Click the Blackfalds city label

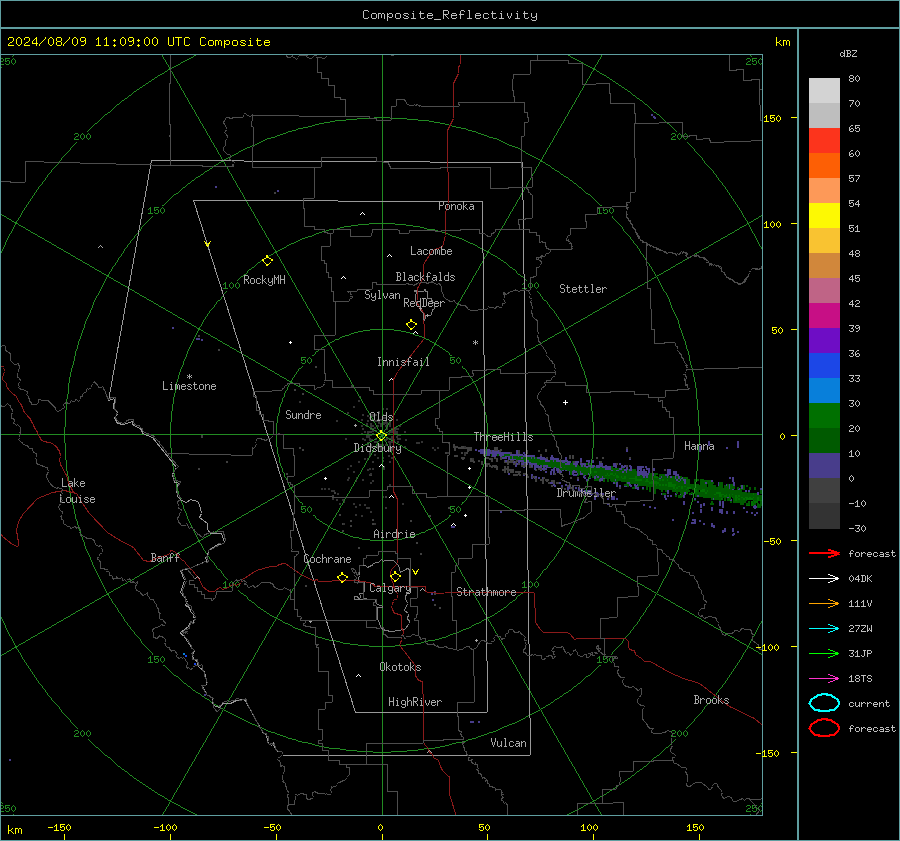click(x=425, y=277)
